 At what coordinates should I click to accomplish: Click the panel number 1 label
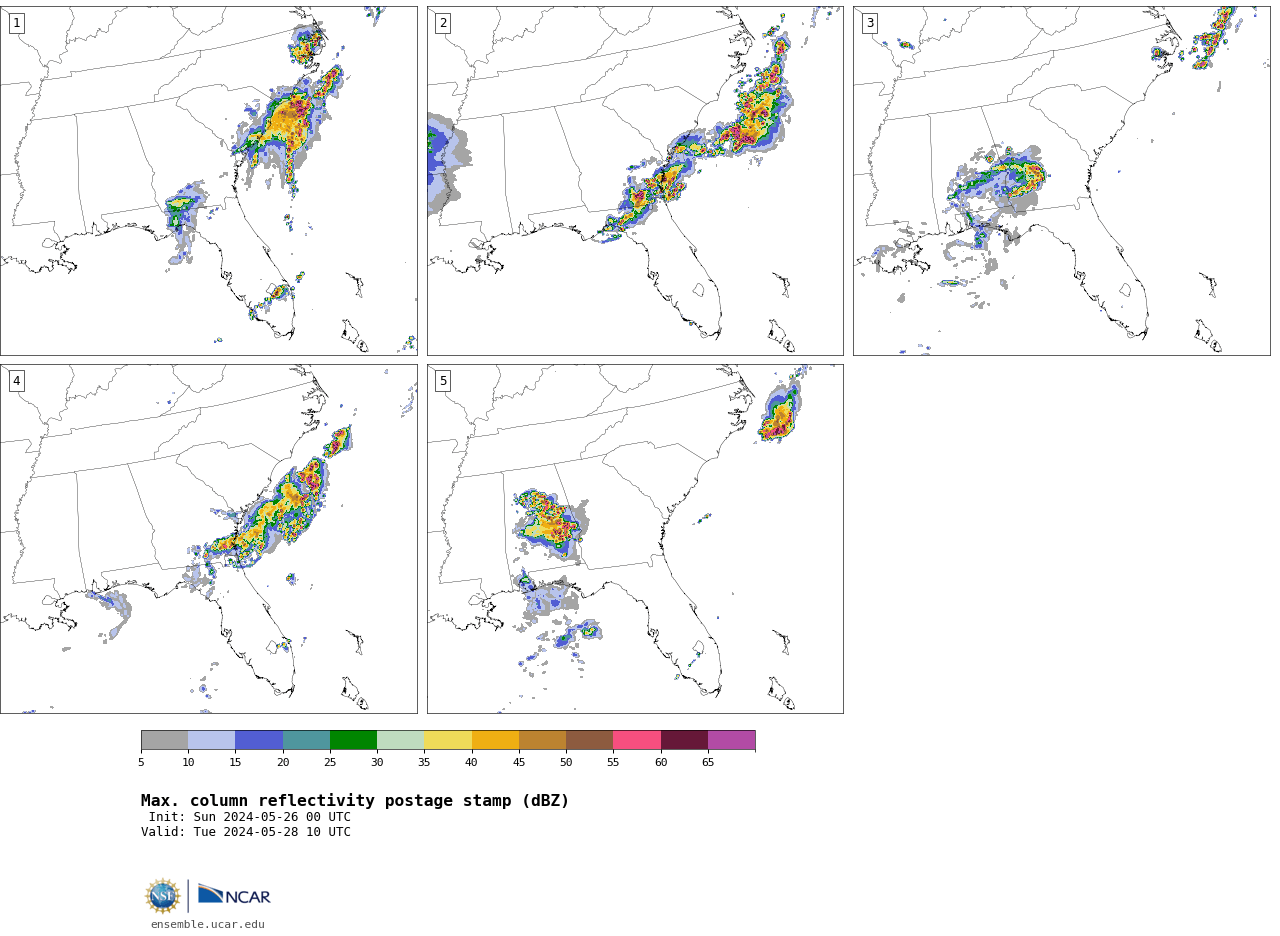tap(16, 23)
